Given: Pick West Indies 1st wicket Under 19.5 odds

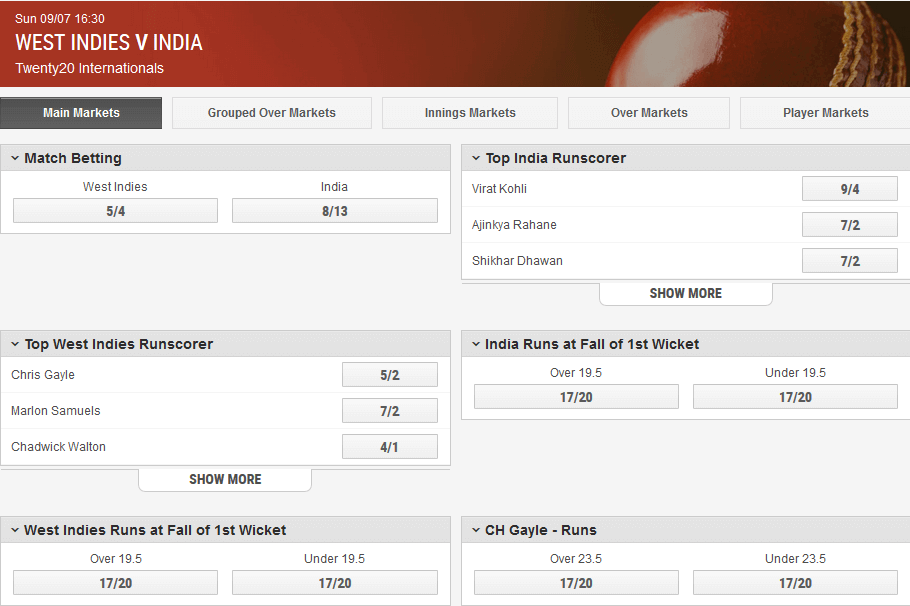Looking at the screenshot, I should coord(335,583).
